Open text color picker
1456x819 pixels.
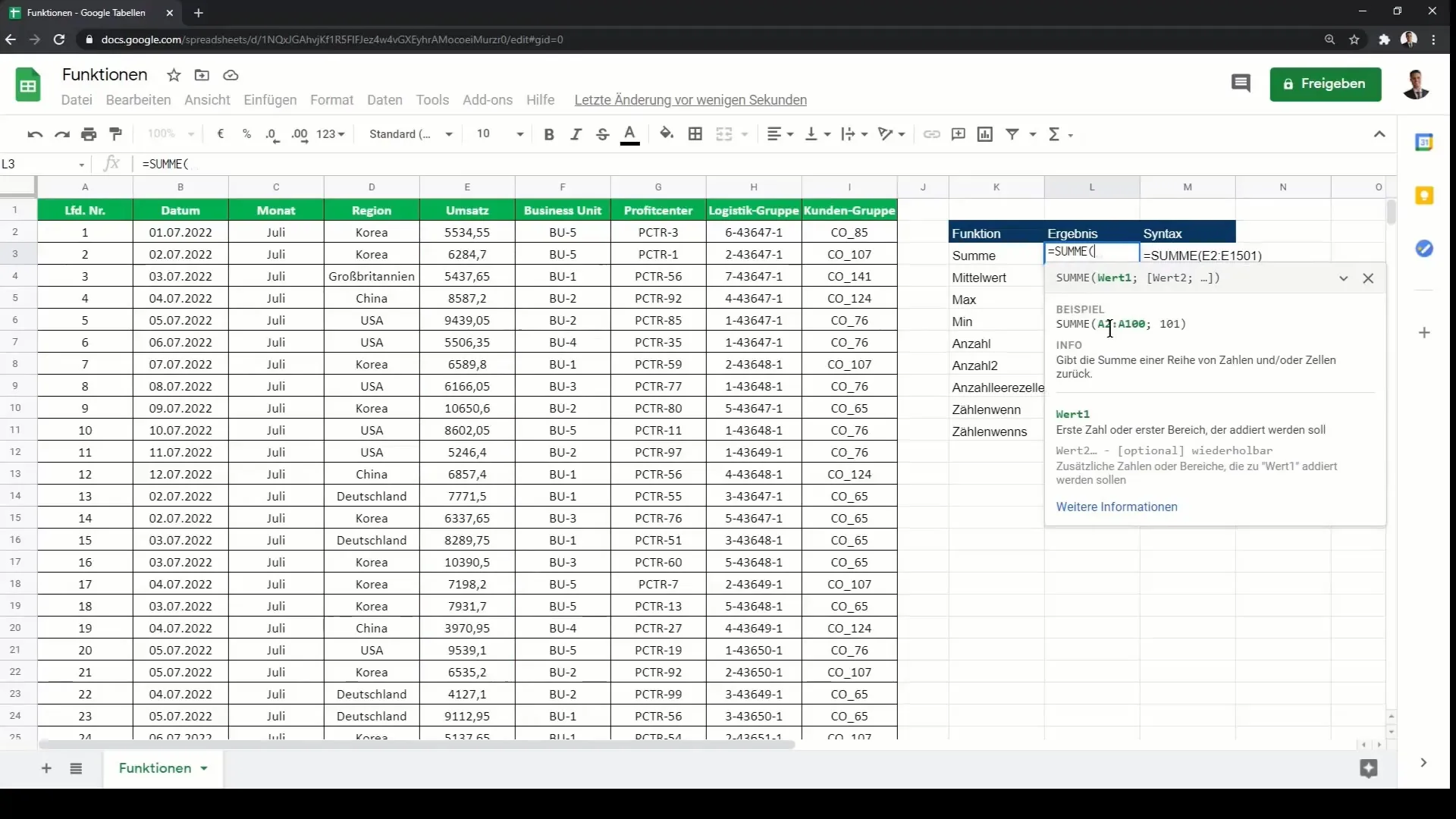630,134
